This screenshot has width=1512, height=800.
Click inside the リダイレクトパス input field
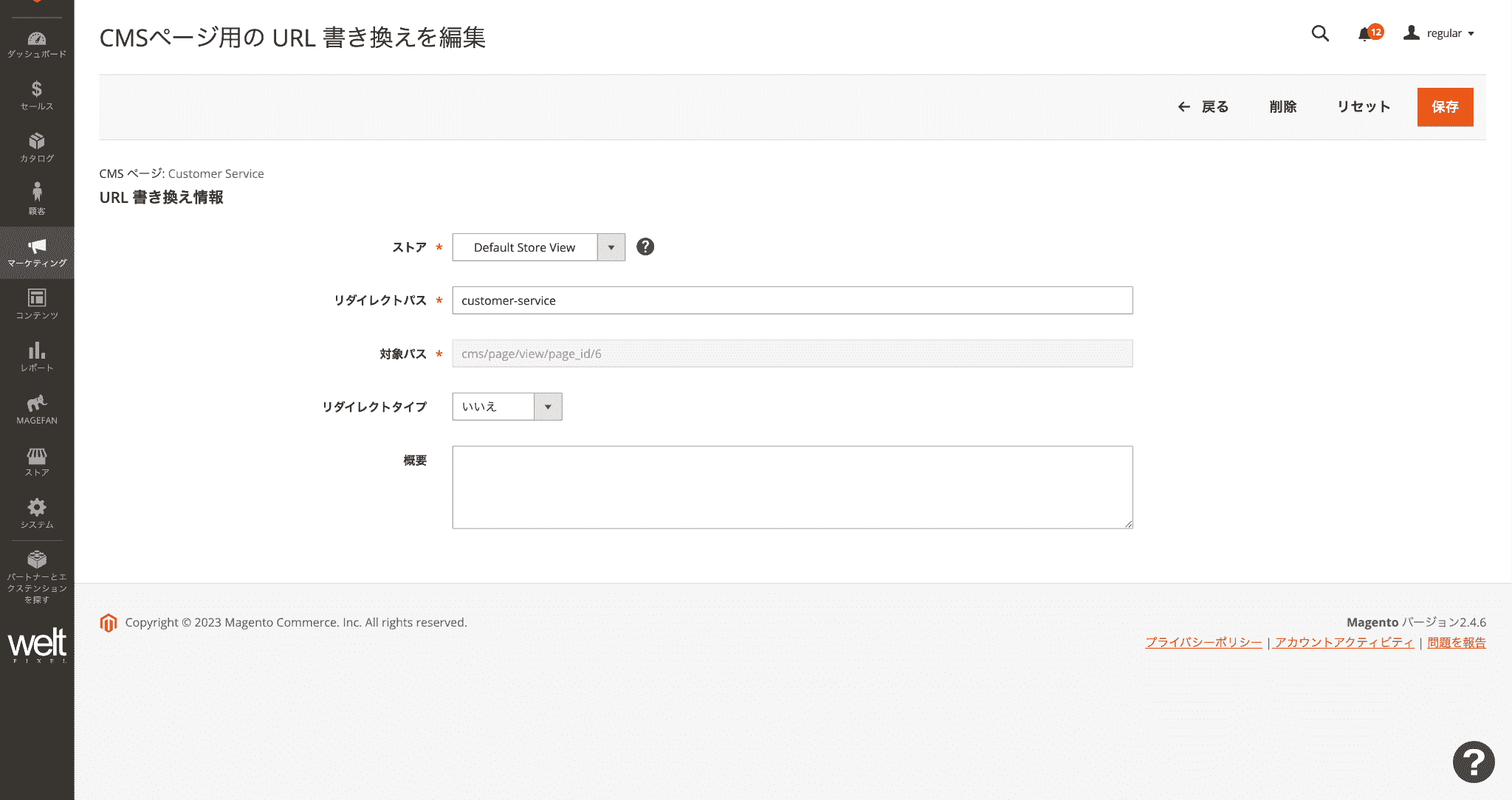pos(791,300)
